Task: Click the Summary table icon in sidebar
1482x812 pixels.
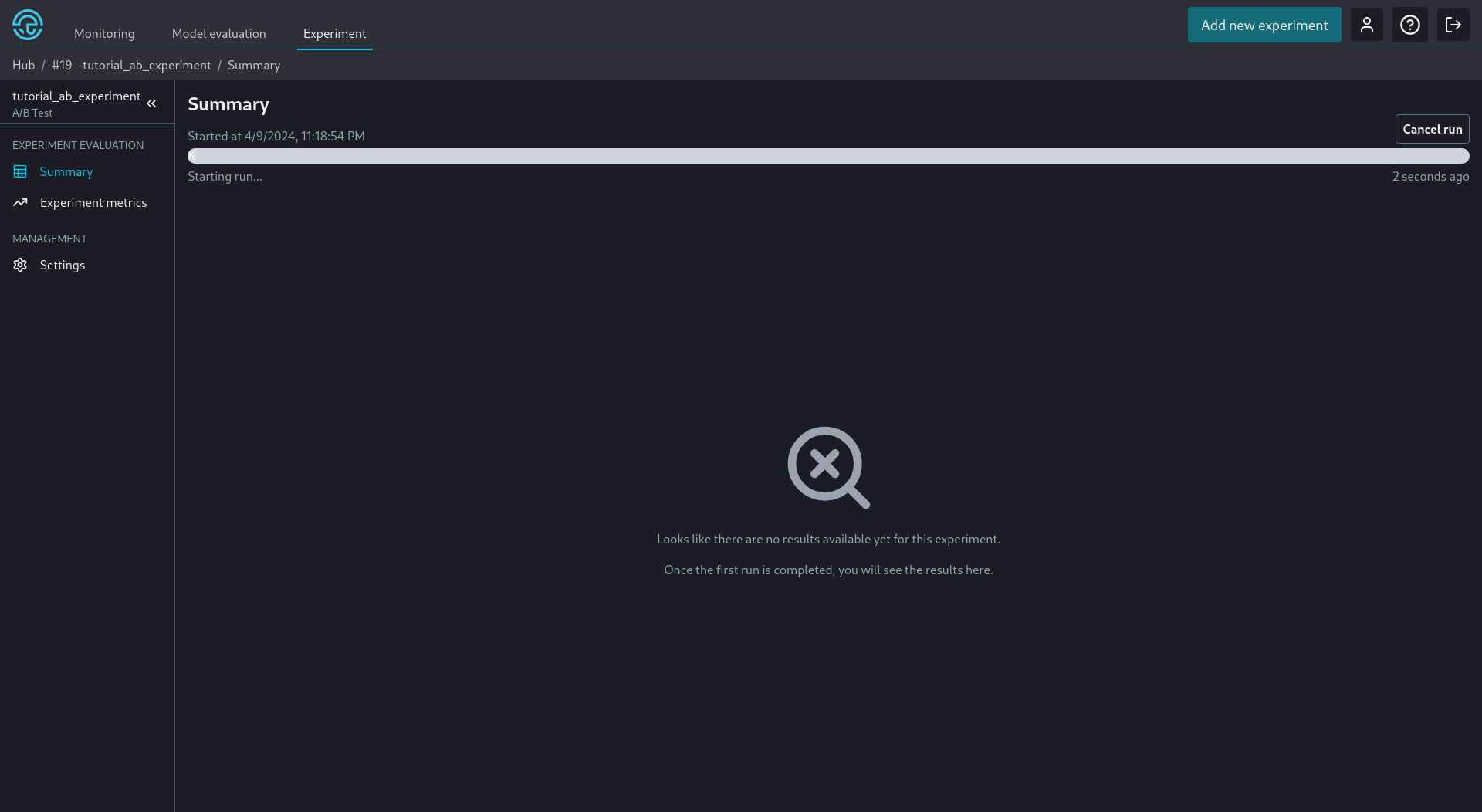Action: [20, 171]
